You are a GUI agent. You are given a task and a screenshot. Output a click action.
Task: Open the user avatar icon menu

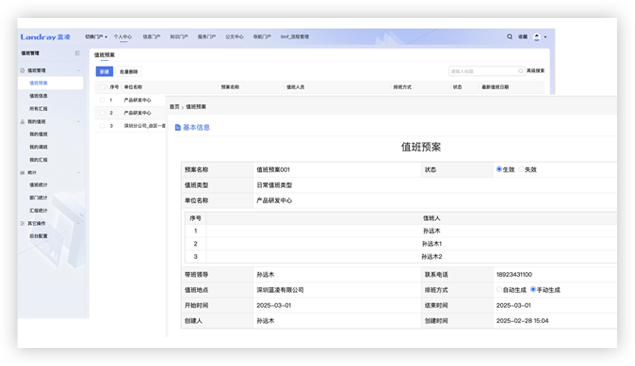coord(537,37)
